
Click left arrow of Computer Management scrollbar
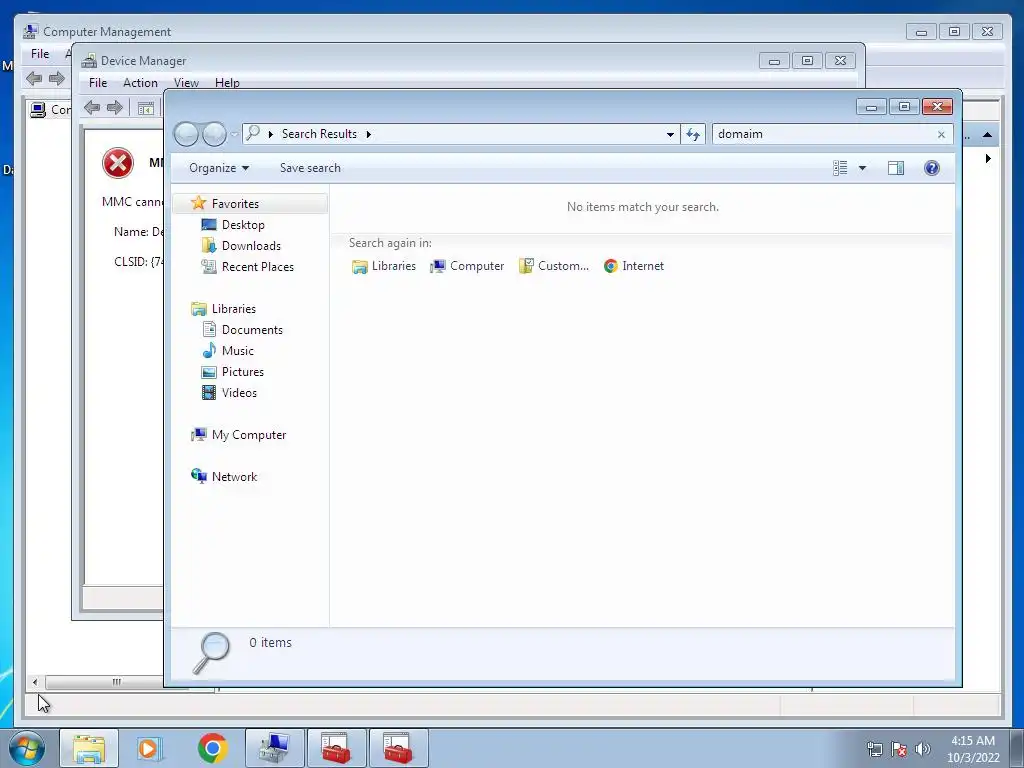point(35,682)
